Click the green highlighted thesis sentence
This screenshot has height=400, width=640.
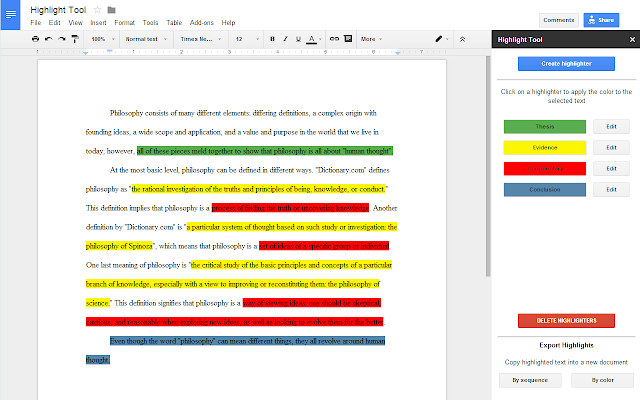pos(264,151)
